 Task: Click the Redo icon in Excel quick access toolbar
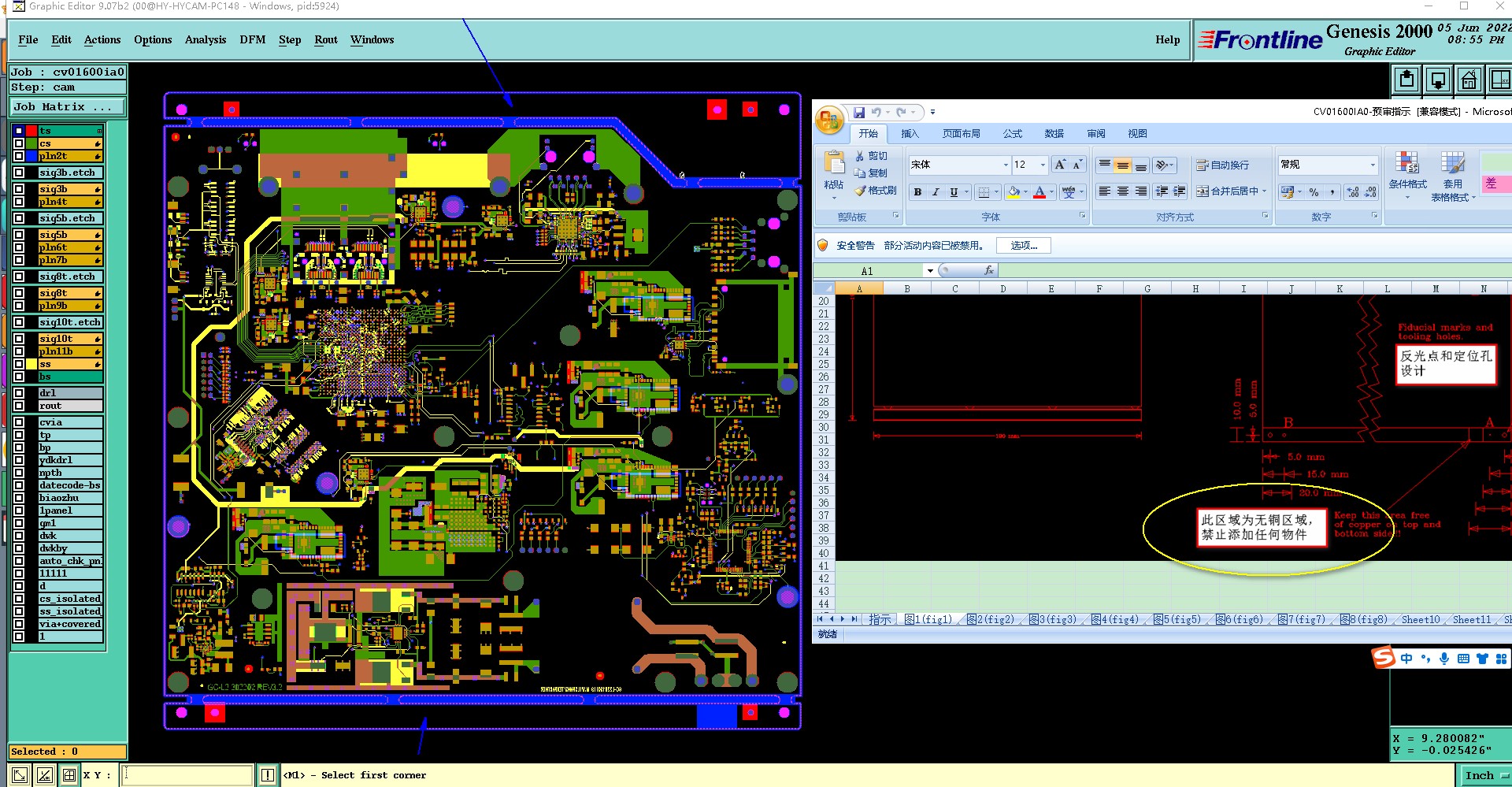[902, 113]
